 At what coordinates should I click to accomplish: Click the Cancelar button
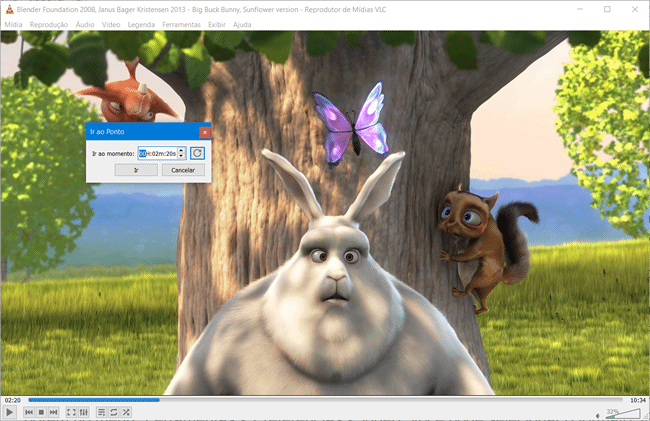183,170
